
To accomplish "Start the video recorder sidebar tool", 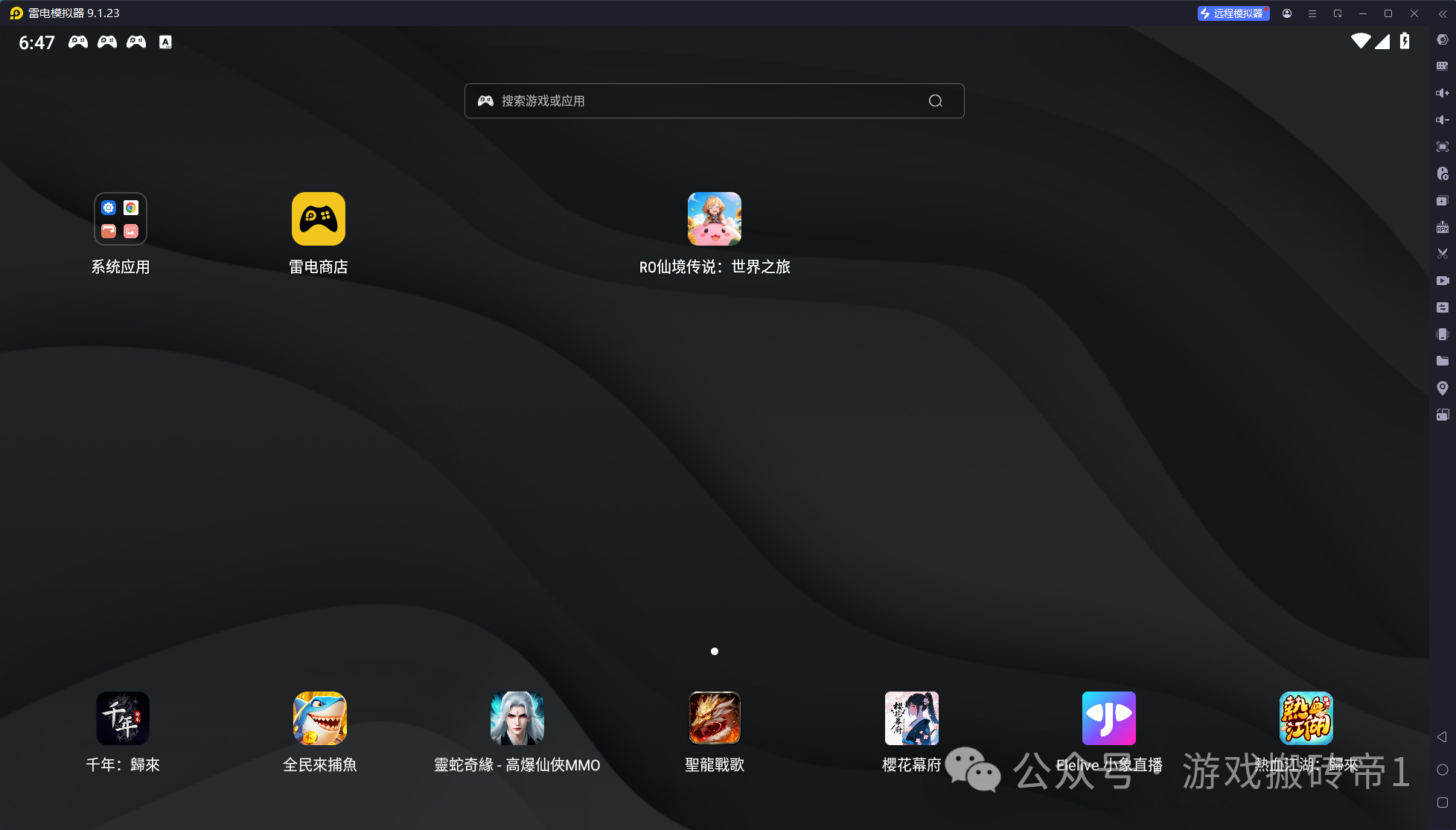I will point(1442,281).
